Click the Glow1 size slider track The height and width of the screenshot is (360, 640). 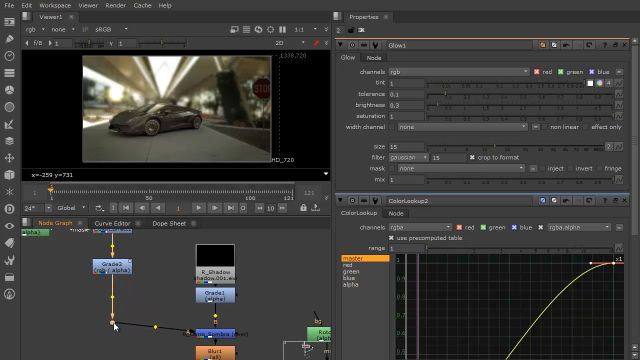(515, 146)
